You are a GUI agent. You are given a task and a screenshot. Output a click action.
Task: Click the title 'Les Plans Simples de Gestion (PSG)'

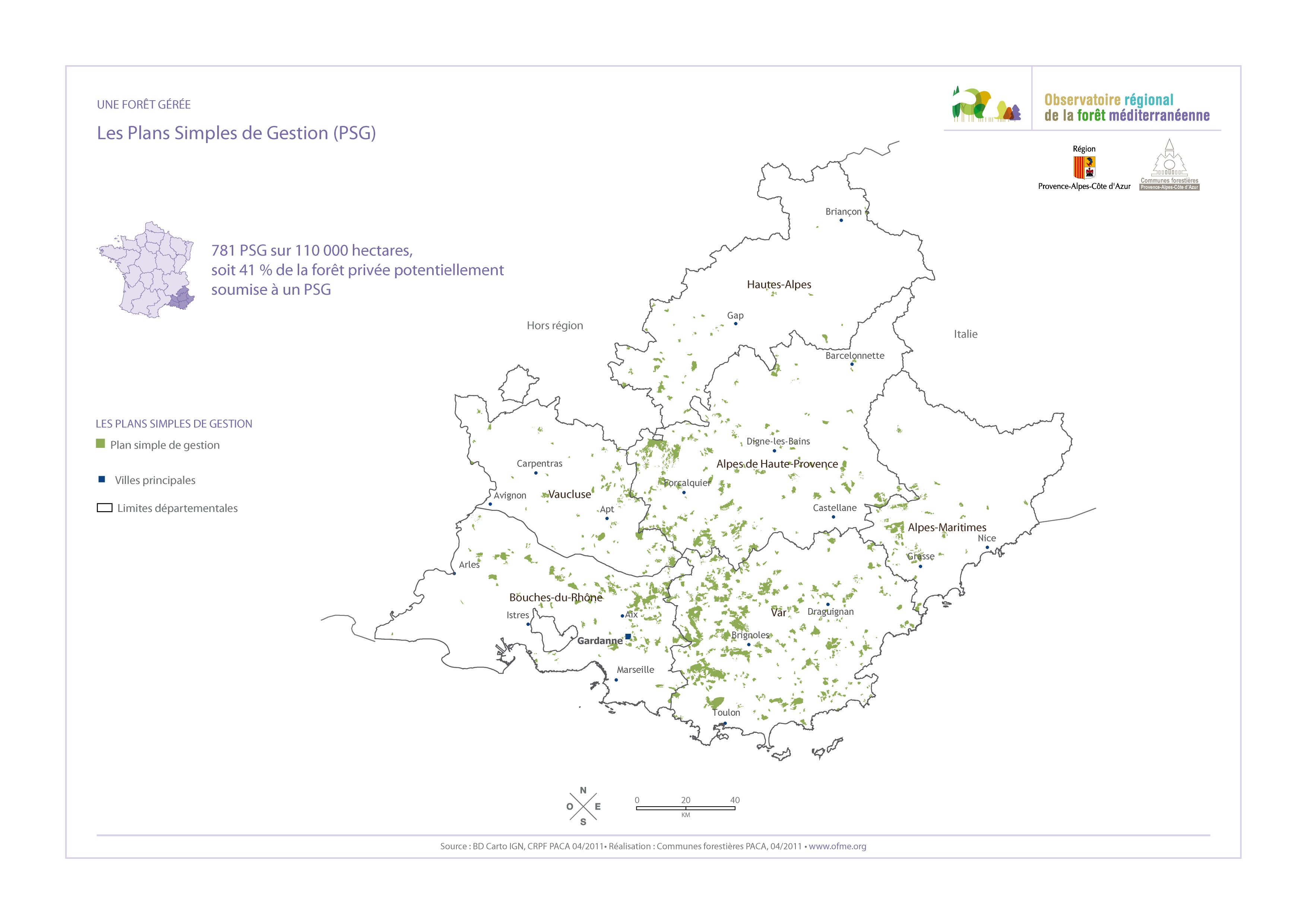coord(236,133)
